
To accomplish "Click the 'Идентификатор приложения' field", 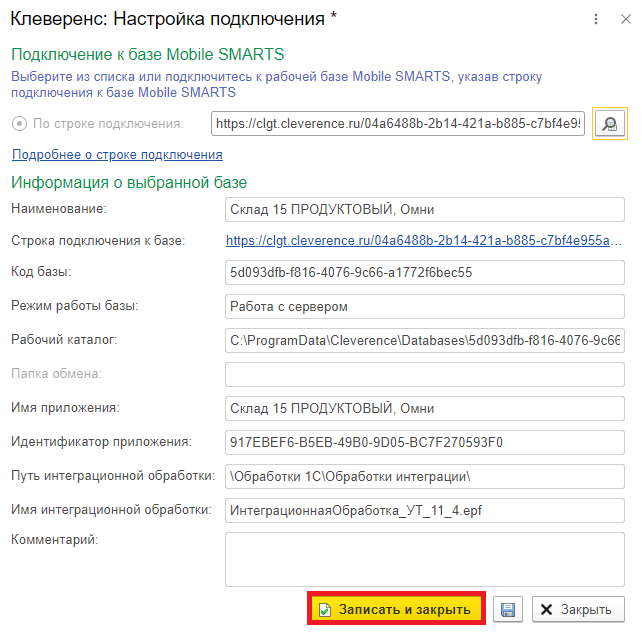I will point(425,442).
